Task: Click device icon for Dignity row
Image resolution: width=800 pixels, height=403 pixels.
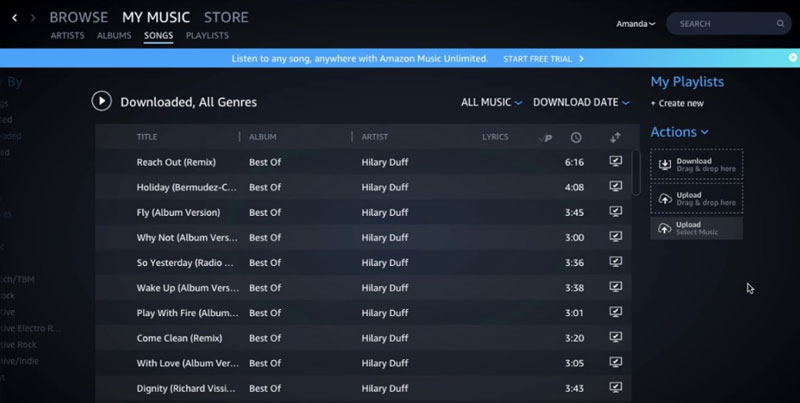Action: [616, 387]
